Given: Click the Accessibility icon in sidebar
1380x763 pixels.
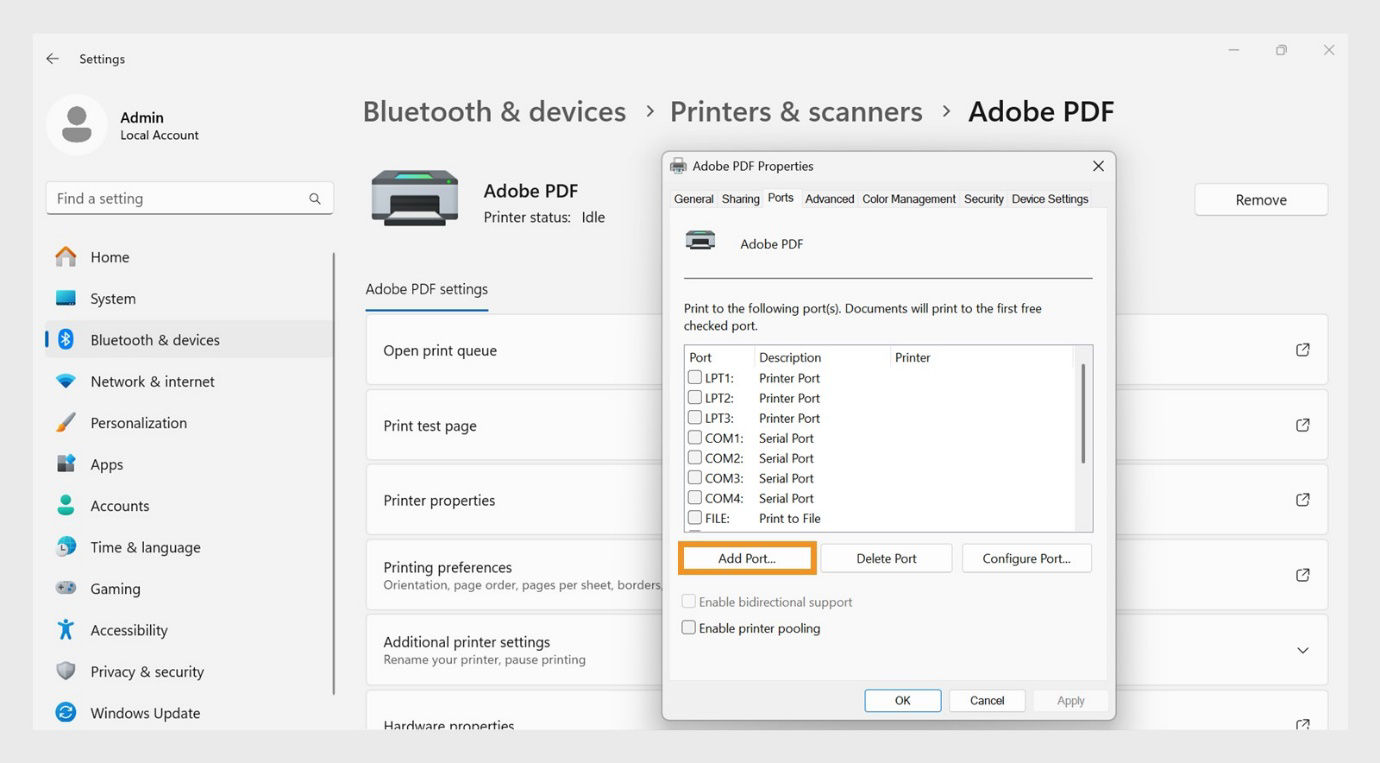Looking at the screenshot, I should click(x=64, y=630).
